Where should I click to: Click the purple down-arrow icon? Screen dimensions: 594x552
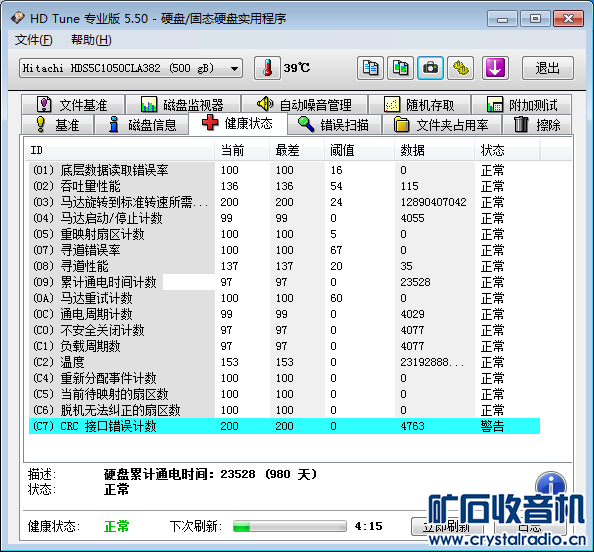(495, 68)
